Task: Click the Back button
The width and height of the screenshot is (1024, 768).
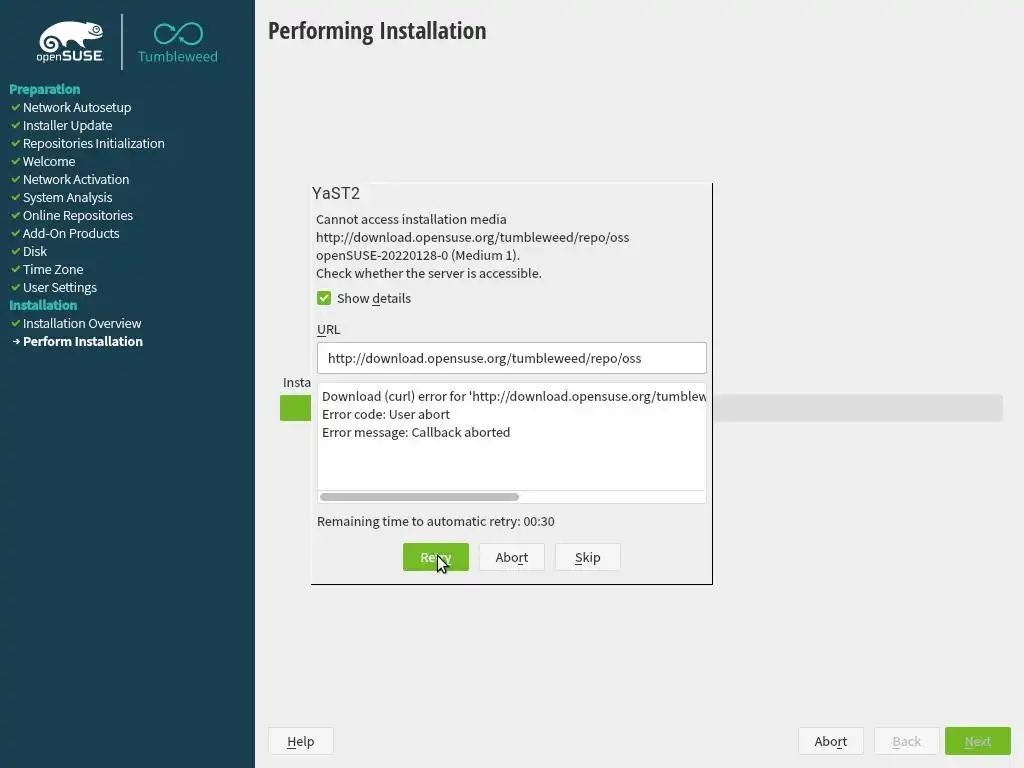Action: click(x=906, y=741)
